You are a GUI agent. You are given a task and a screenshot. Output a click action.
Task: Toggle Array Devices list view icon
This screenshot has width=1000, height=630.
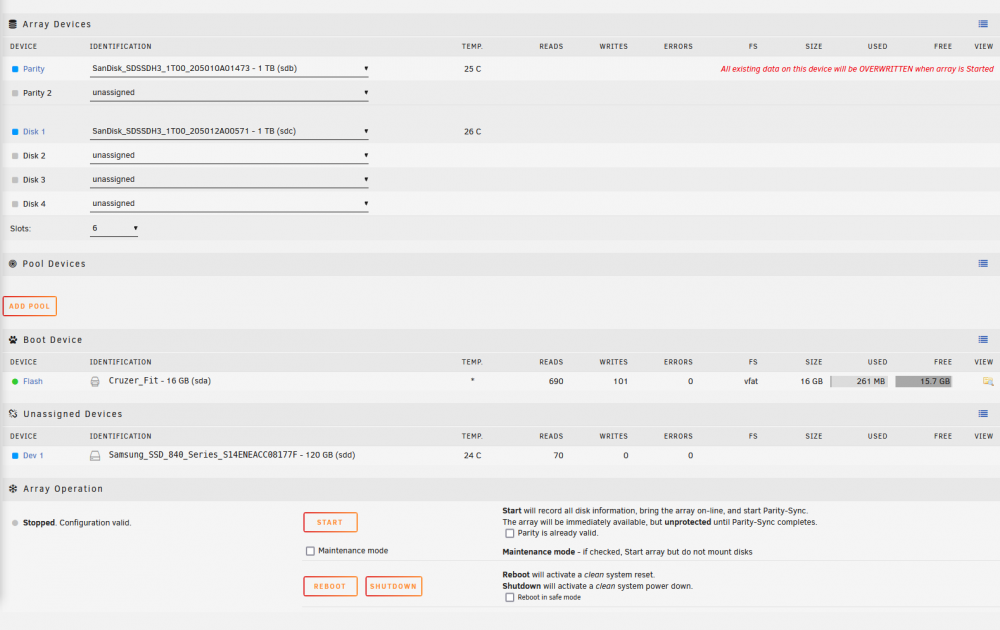coord(983,24)
